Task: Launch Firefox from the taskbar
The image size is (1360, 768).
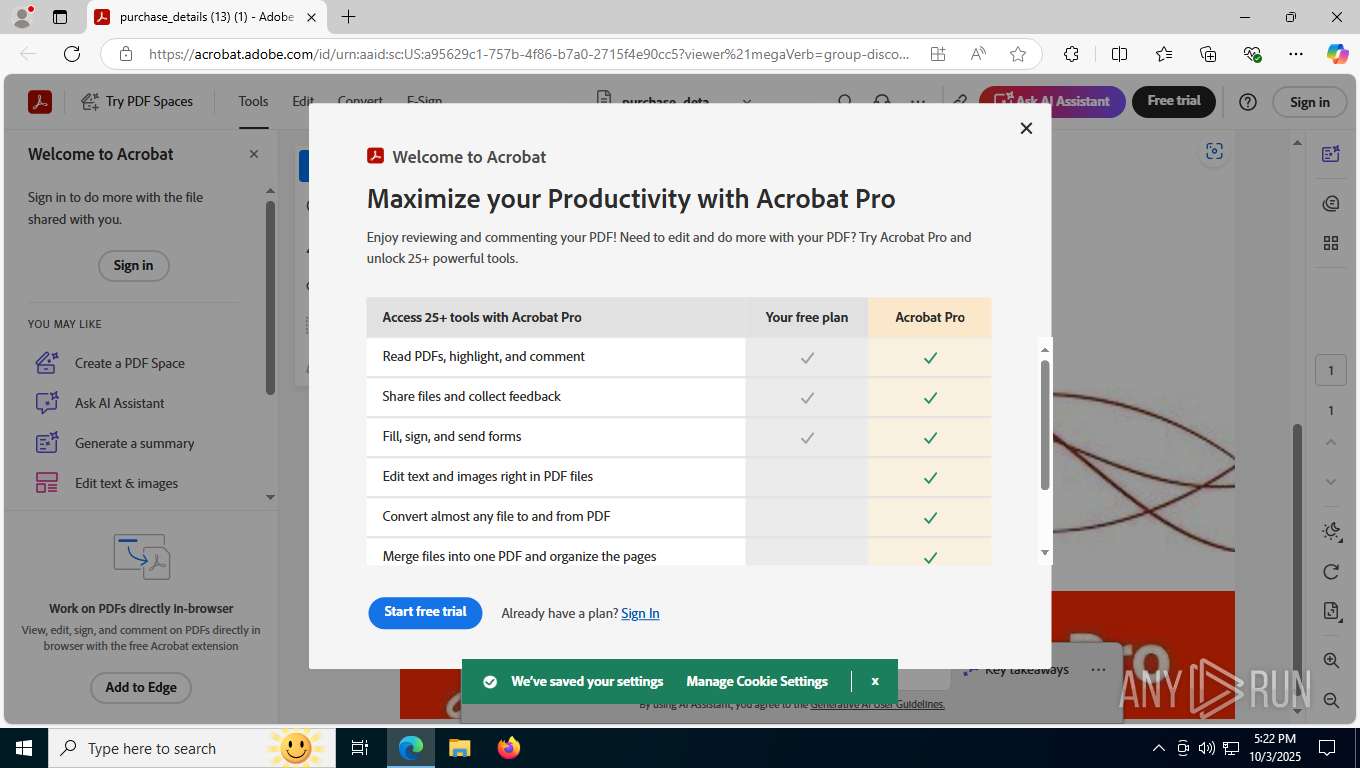Action: click(509, 748)
